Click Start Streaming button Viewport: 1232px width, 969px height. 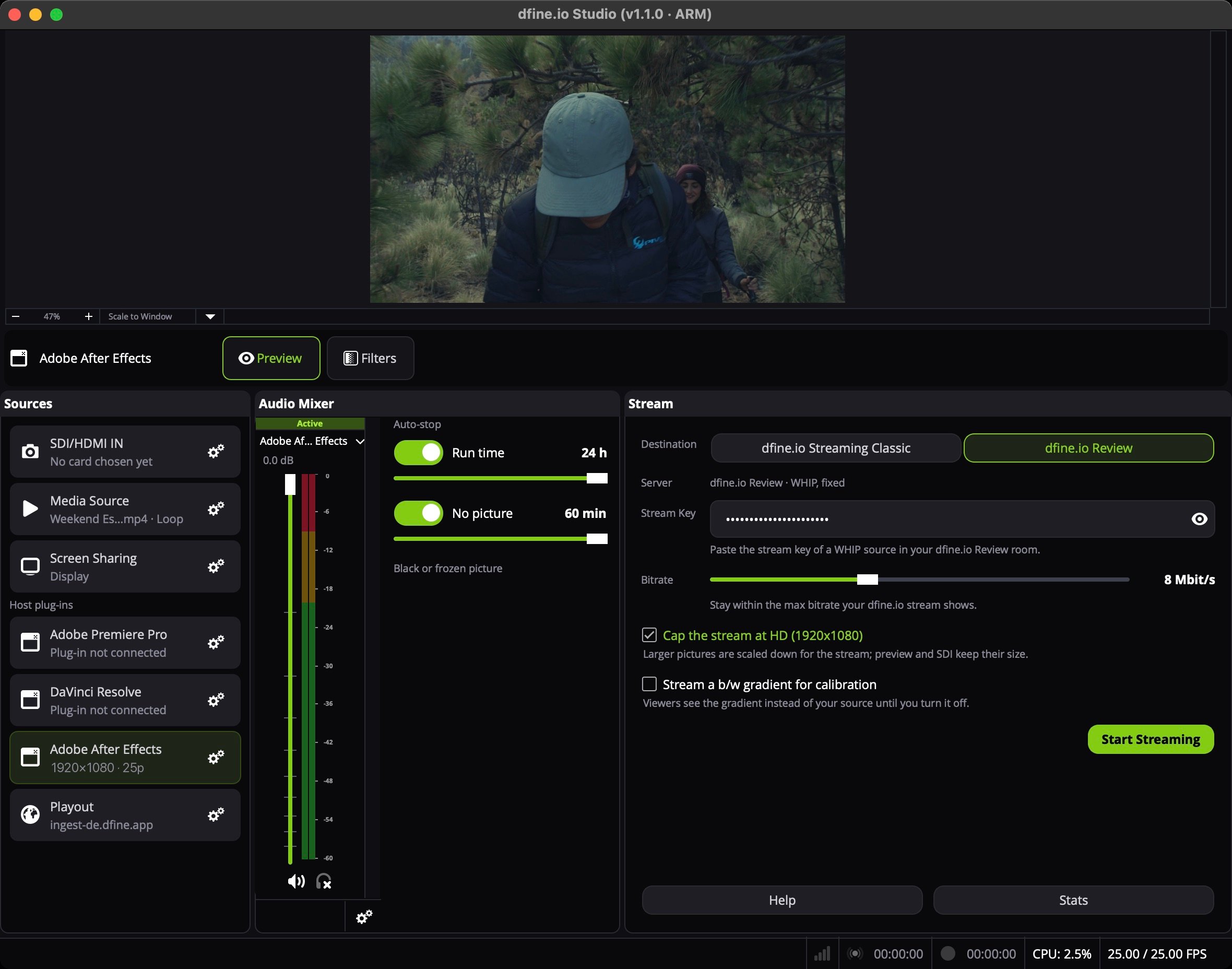tap(1151, 739)
